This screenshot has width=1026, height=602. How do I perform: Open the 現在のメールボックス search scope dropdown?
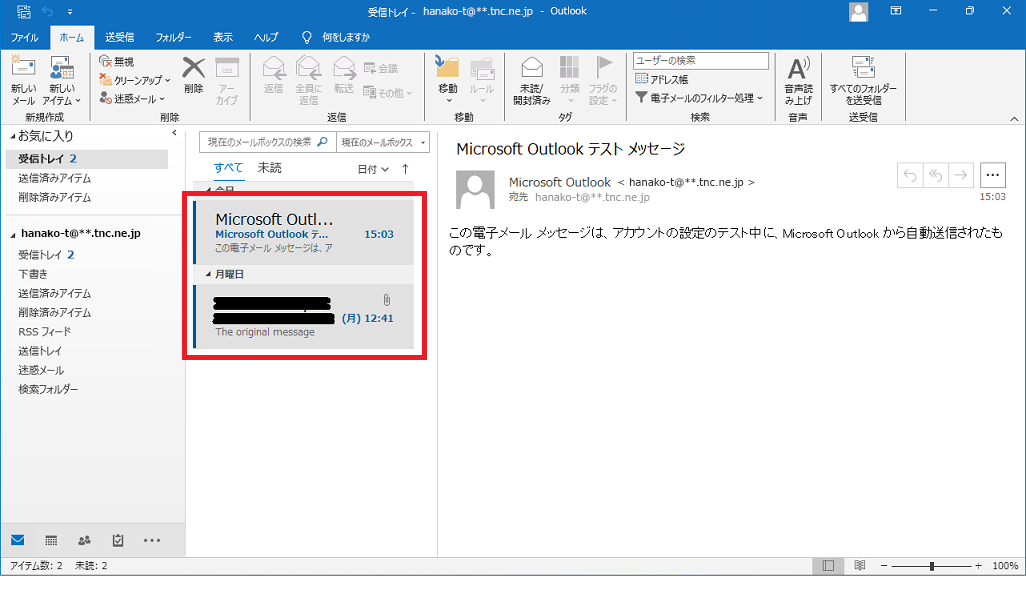pyautogui.click(x=383, y=142)
